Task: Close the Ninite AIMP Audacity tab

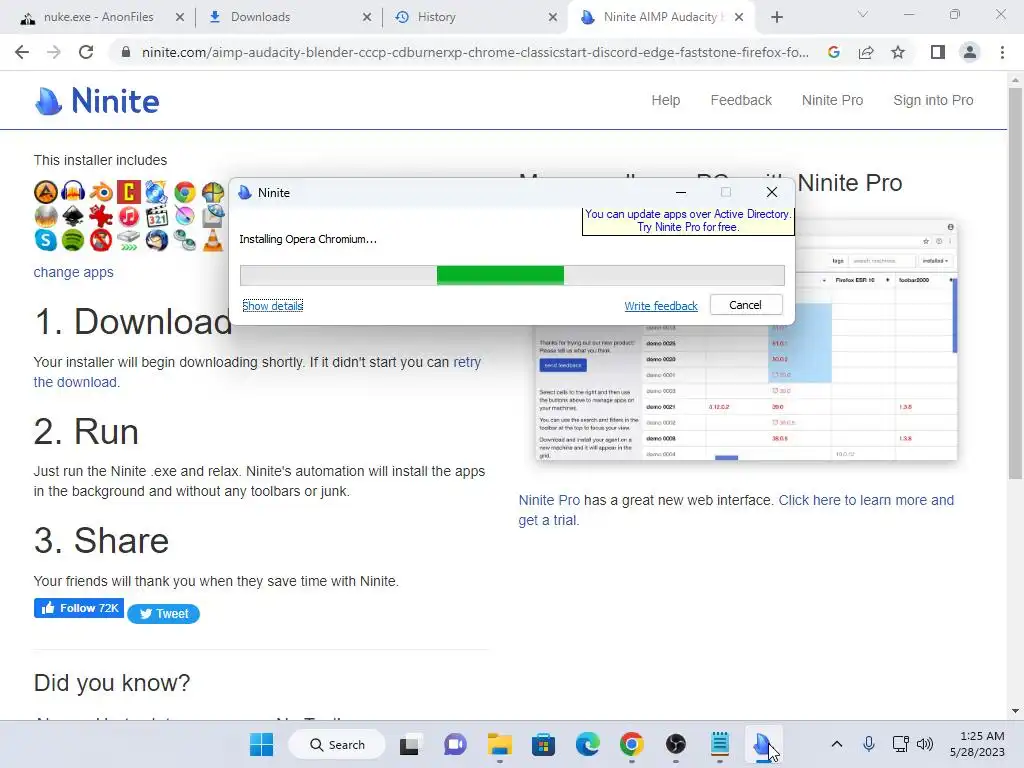Action: click(x=739, y=18)
